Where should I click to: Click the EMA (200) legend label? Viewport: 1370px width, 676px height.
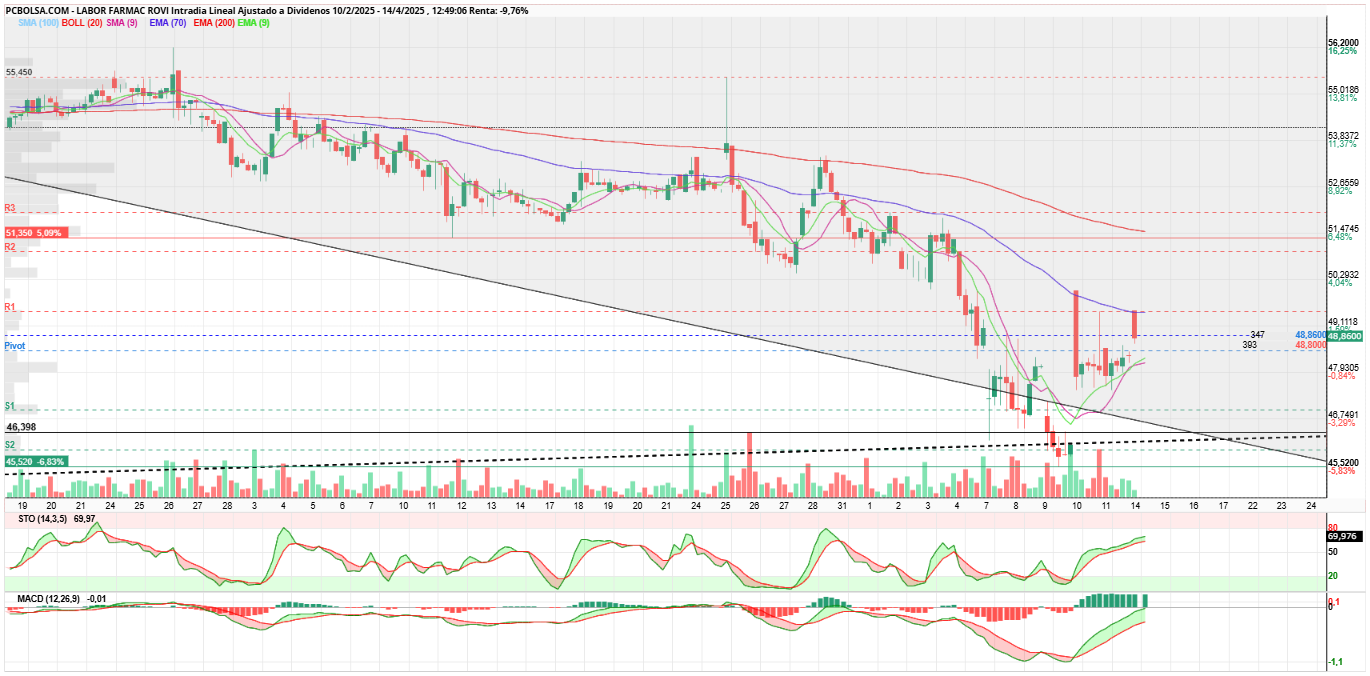pyautogui.click(x=212, y=22)
